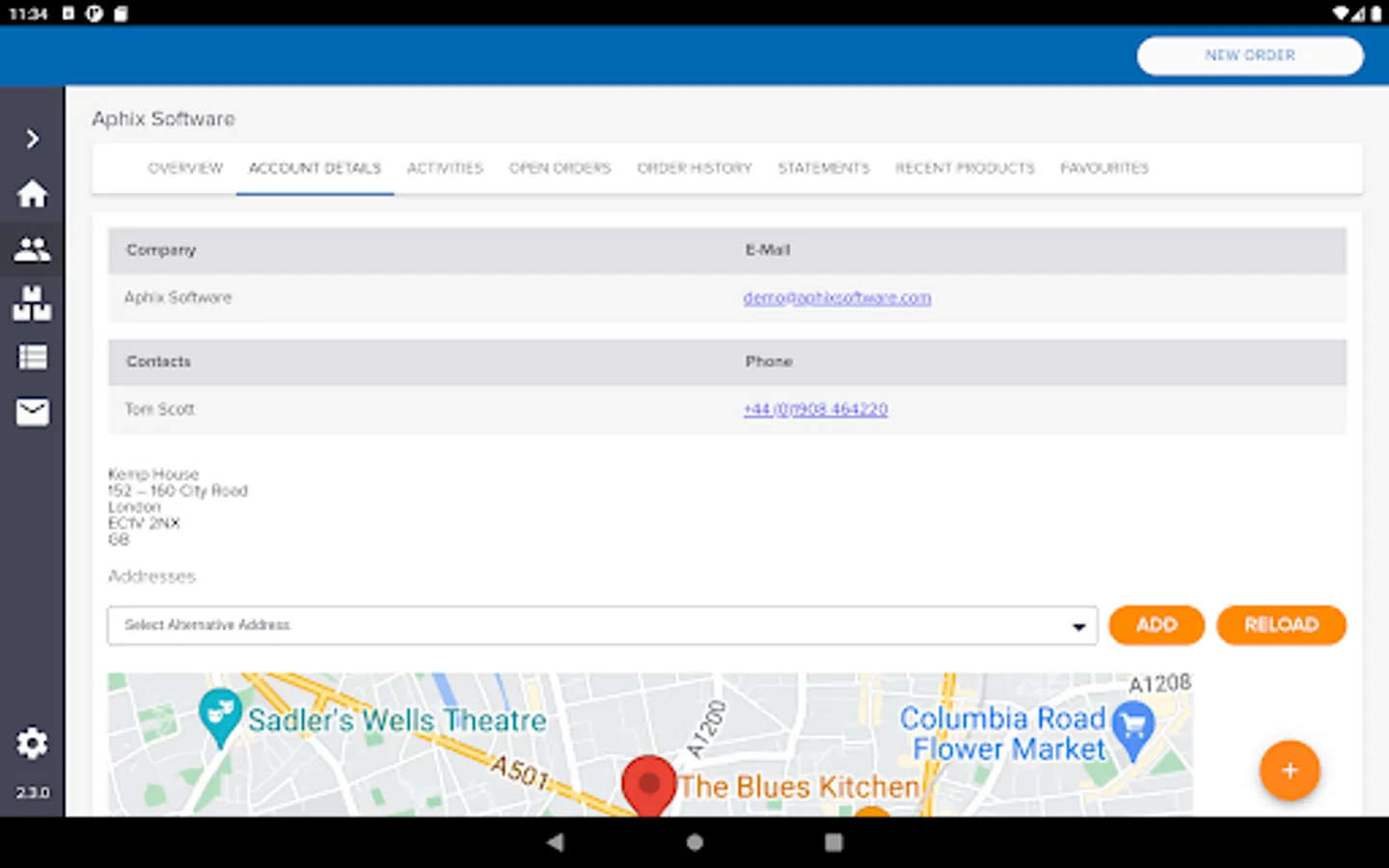The width and height of the screenshot is (1389, 868).
Task: Open the Statements tab
Action: click(x=824, y=168)
